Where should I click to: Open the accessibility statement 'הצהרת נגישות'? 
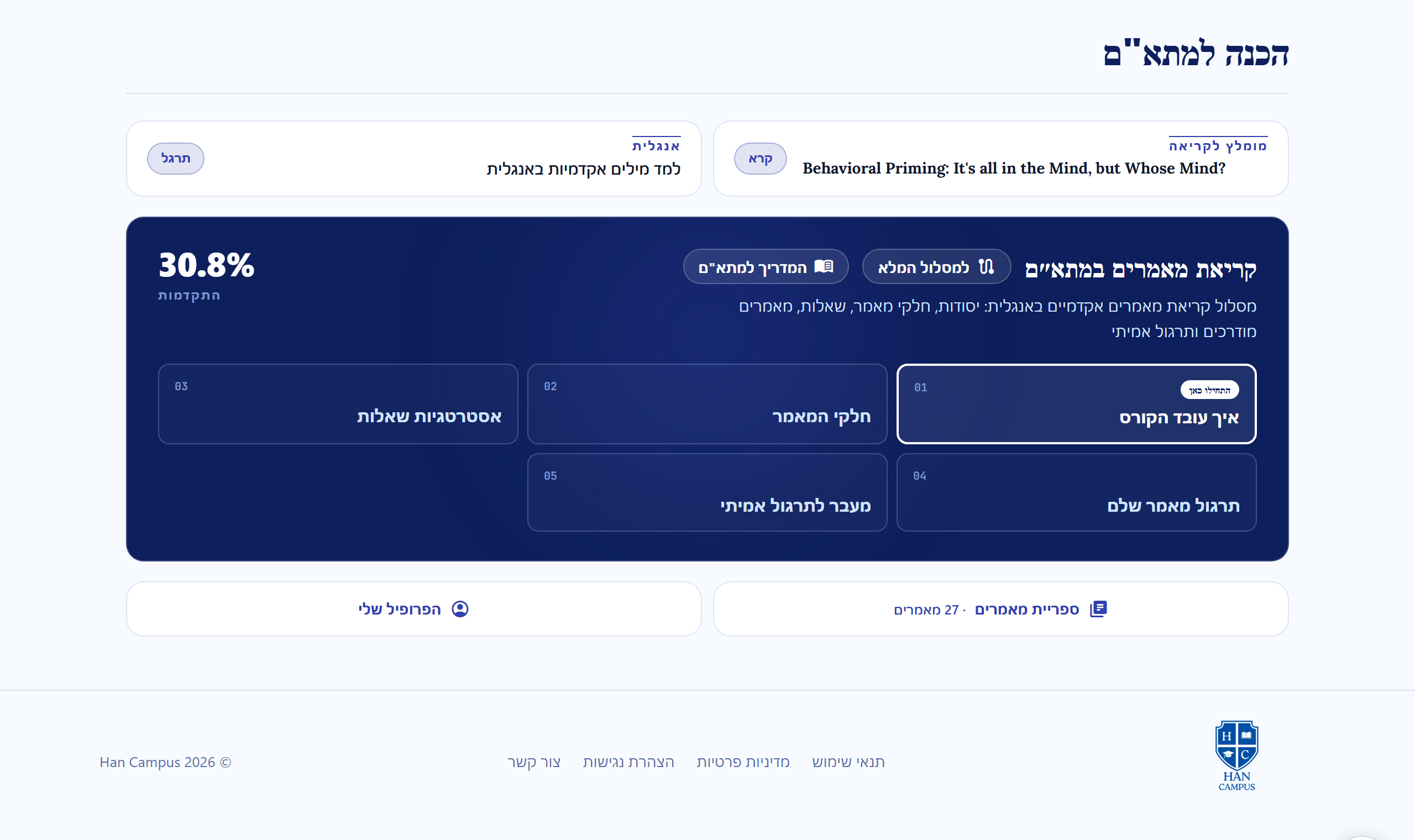point(629,762)
